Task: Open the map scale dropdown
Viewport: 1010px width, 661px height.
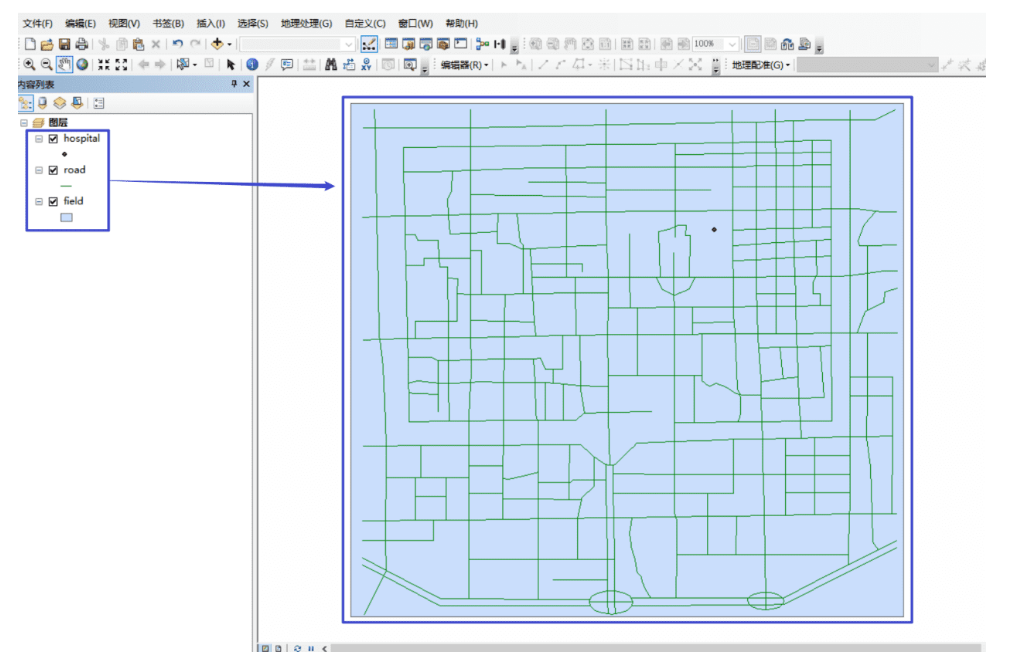Action: pos(348,44)
